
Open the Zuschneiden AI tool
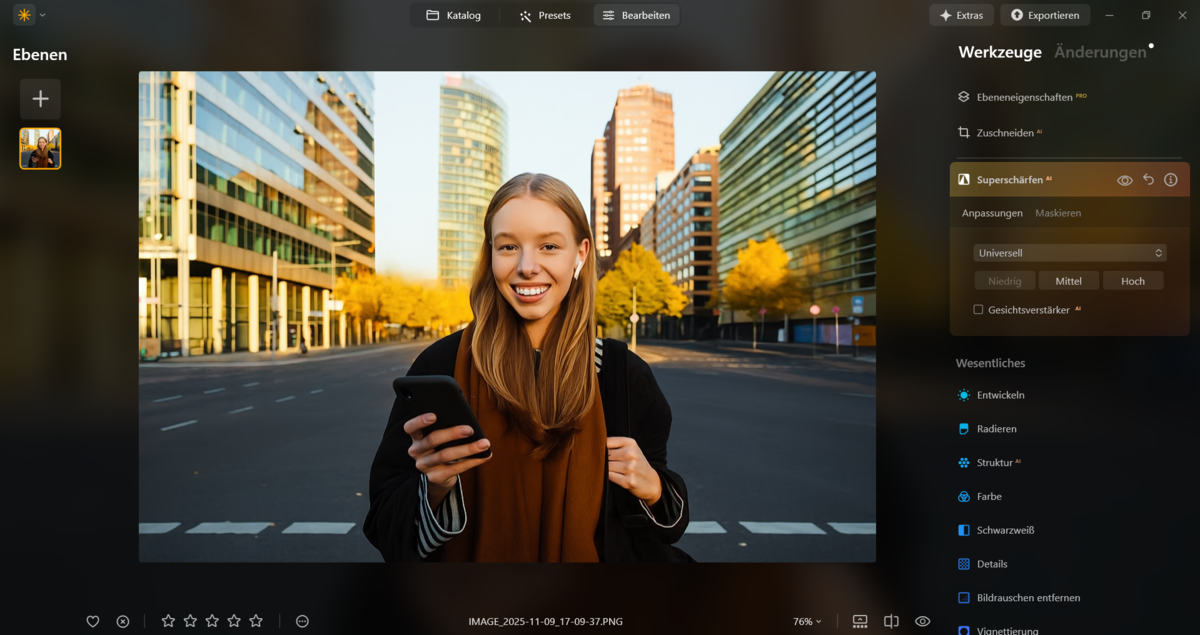pos(1001,132)
